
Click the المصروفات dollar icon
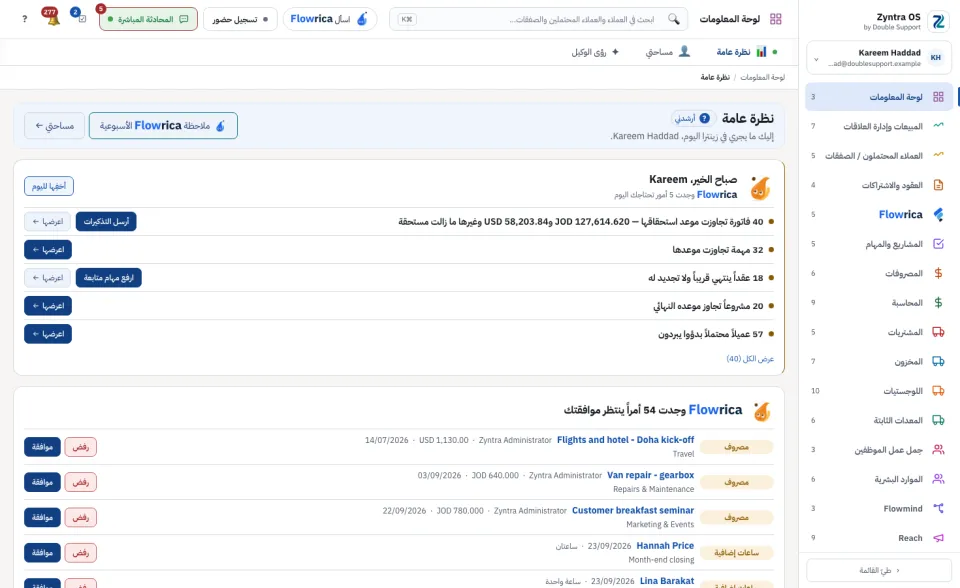[938, 273]
